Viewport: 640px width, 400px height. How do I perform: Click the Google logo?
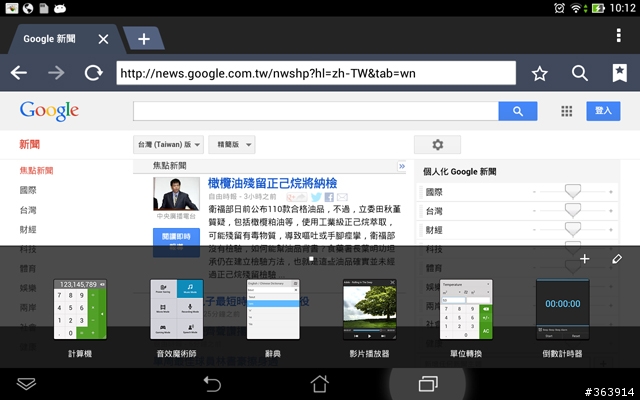click(49, 111)
